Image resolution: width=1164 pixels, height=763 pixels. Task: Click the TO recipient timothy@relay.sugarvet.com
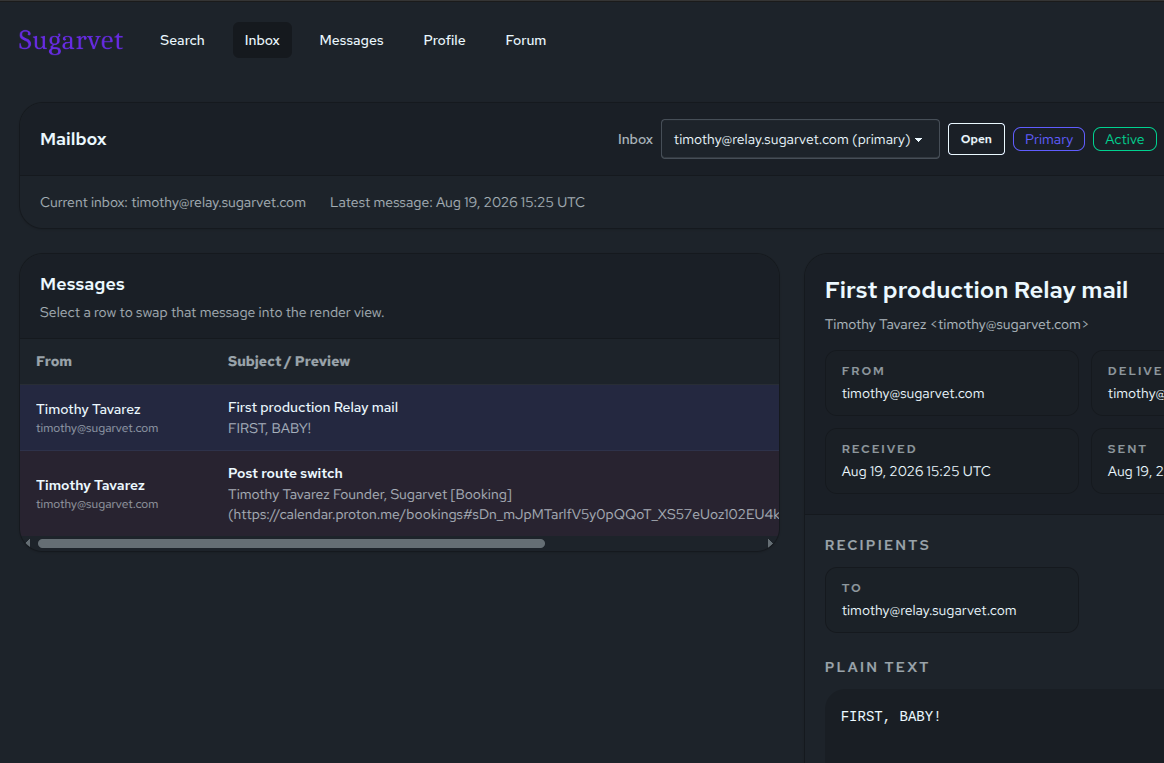coord(952,600)
